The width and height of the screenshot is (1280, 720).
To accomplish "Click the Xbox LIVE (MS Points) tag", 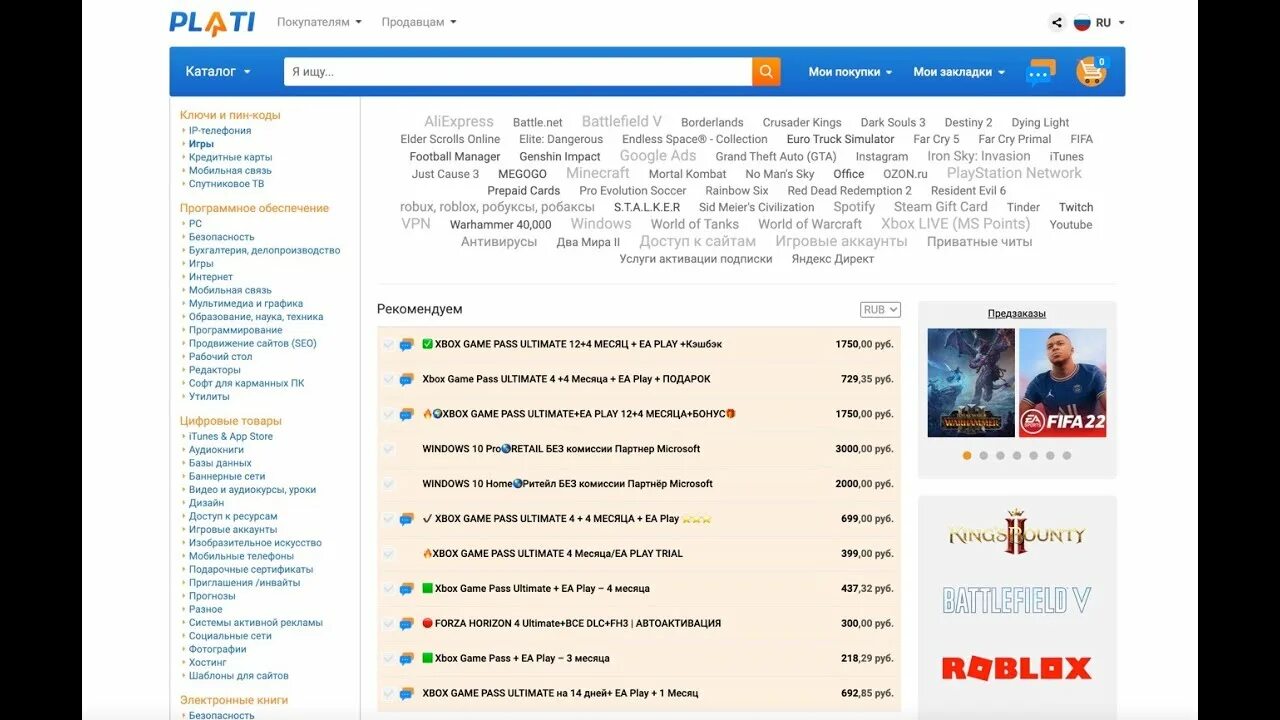I will coord(955,224).
